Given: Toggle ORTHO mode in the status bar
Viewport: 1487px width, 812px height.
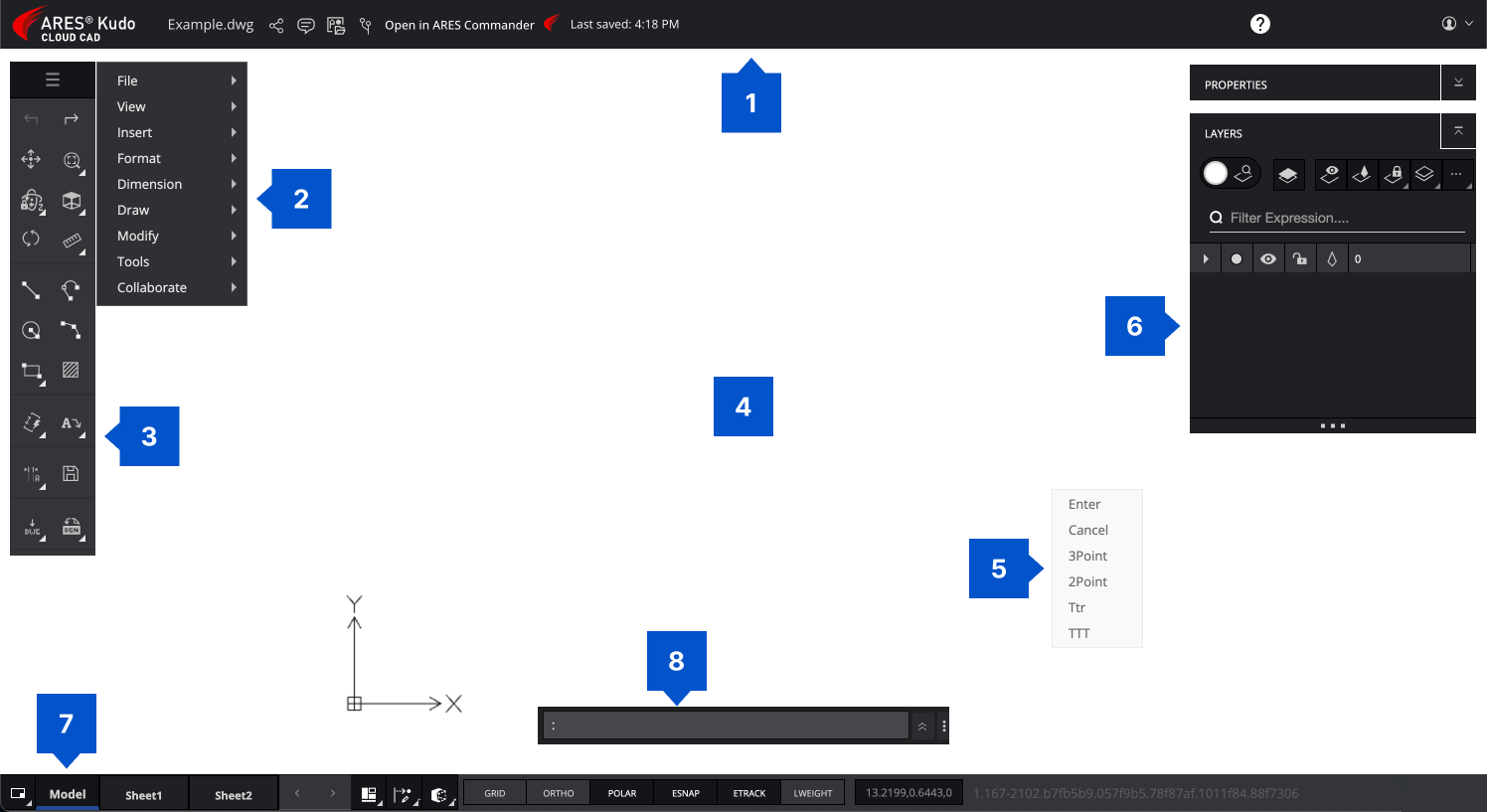Looking at the screenshot, I should coord(559,793).
